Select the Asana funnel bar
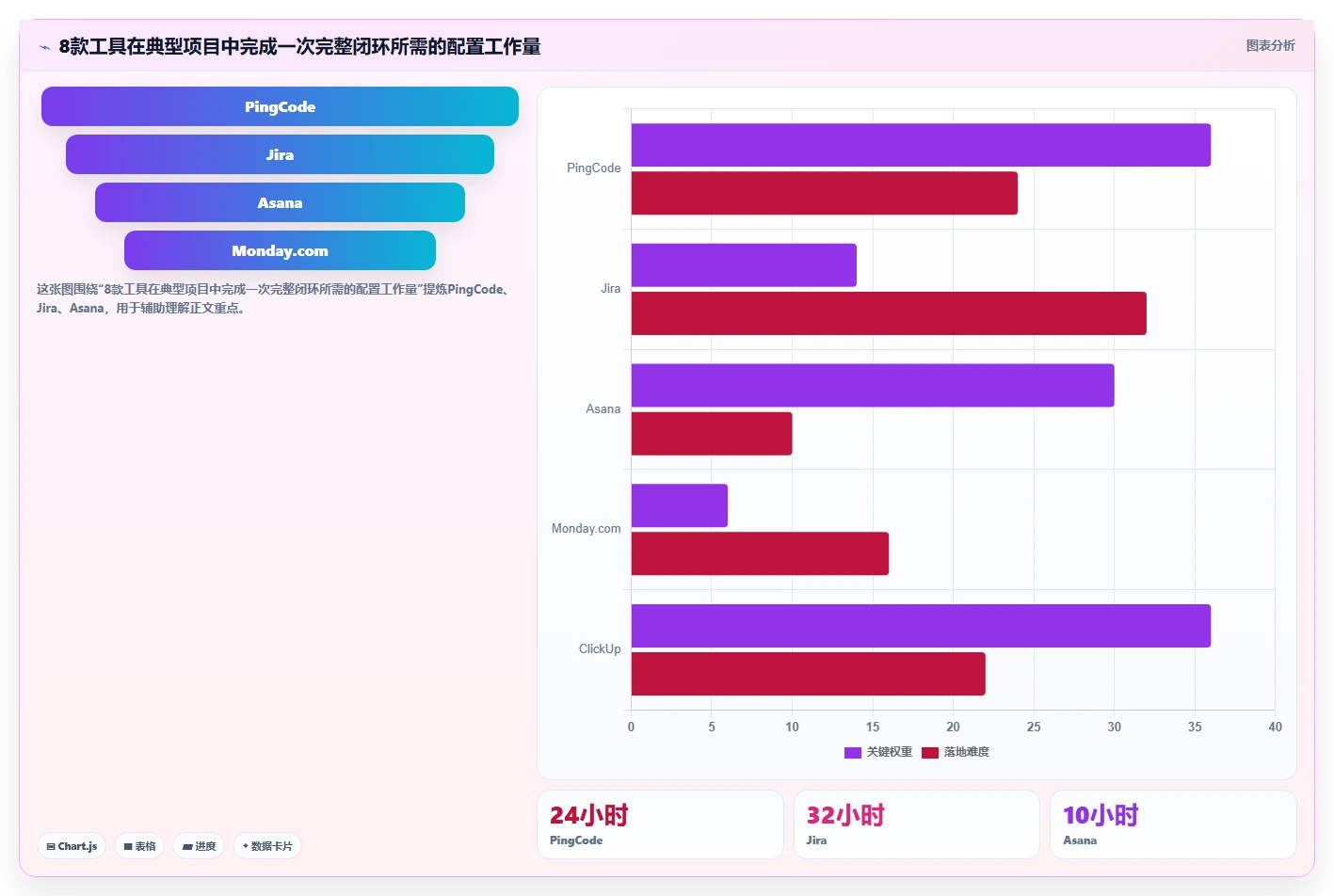The height and width of the screenshot is (896, 1334). pyautogui.click(x=280, y=202)
